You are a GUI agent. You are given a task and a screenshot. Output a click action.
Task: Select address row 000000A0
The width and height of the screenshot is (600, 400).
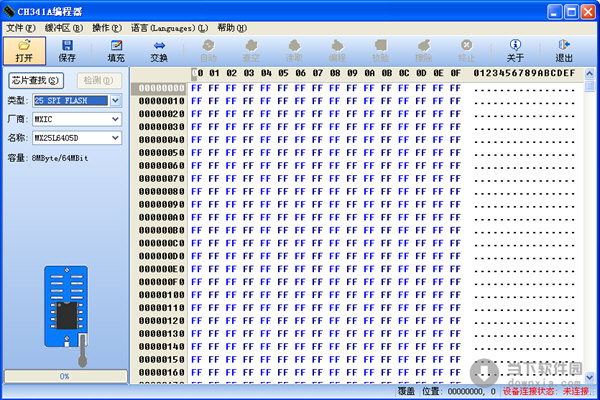pyautogui.click(x=161, y=217)
